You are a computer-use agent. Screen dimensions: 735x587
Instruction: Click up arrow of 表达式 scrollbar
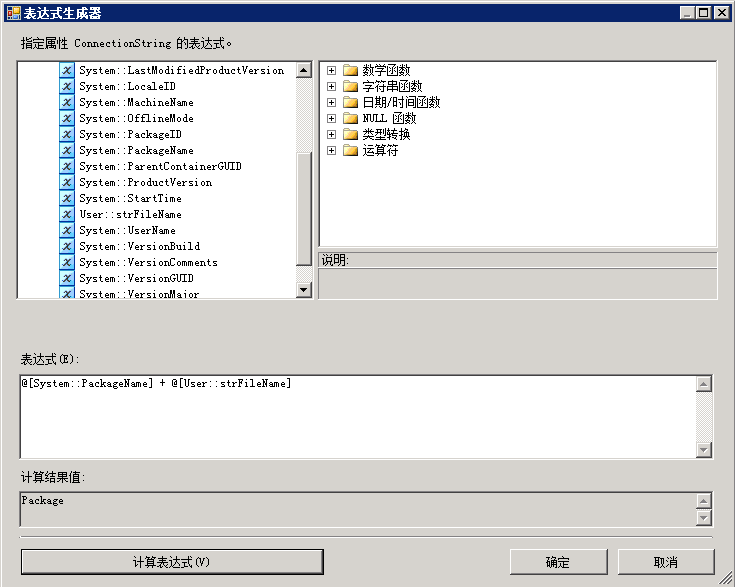[x=704, y=384]
